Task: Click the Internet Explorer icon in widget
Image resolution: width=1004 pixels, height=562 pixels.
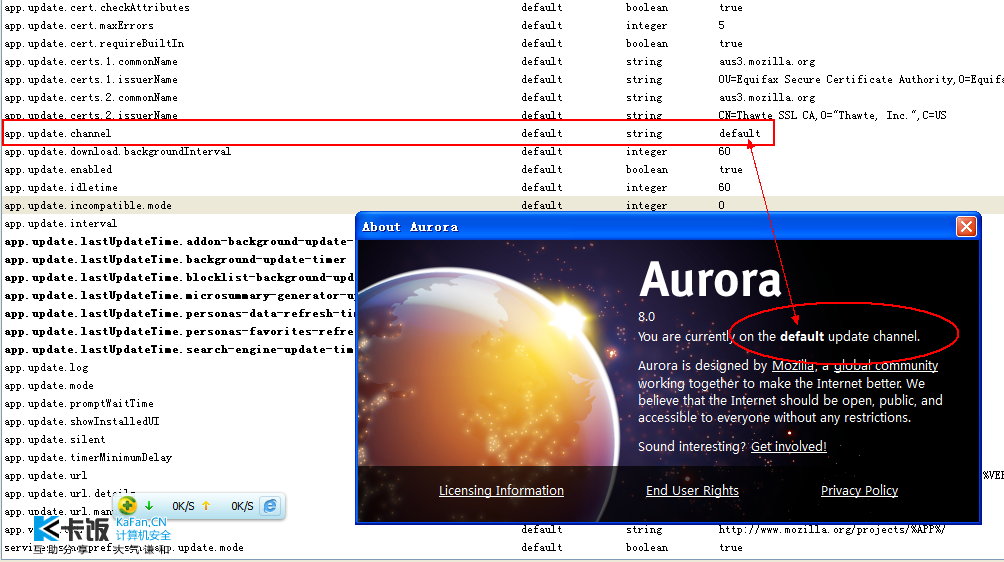Action: point(270,506)
